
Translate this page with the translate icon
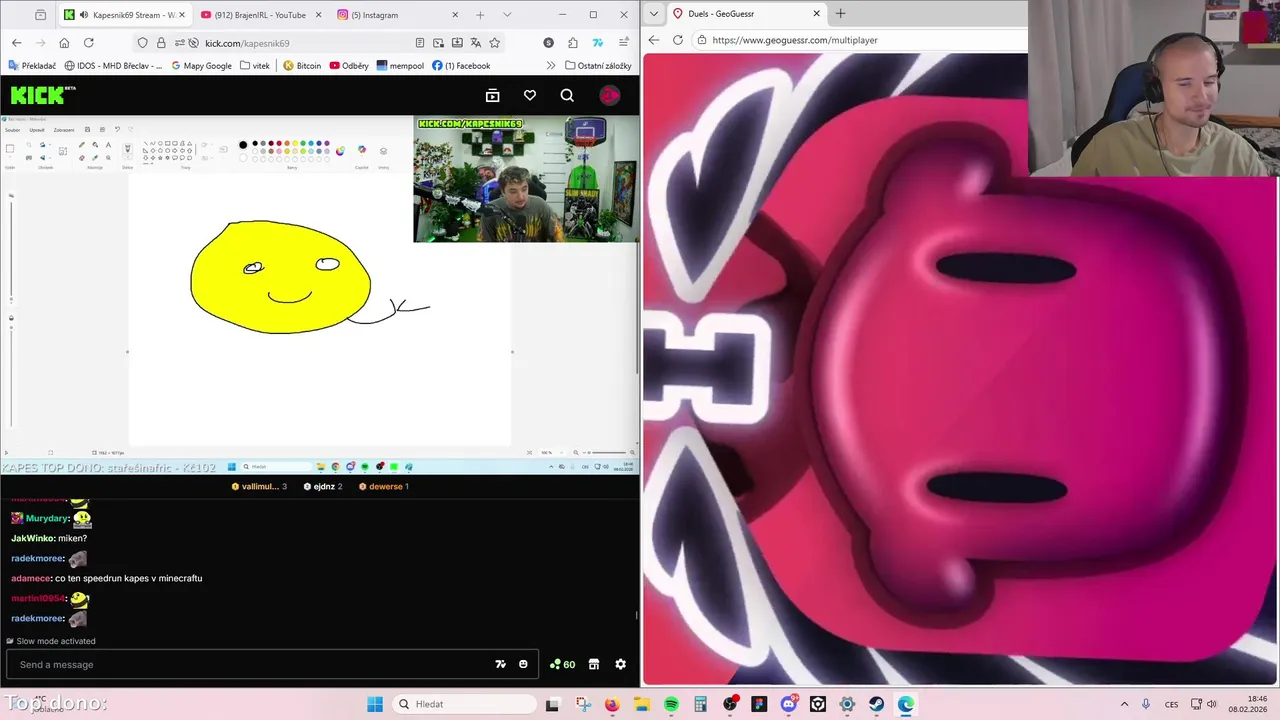(475, 43)
